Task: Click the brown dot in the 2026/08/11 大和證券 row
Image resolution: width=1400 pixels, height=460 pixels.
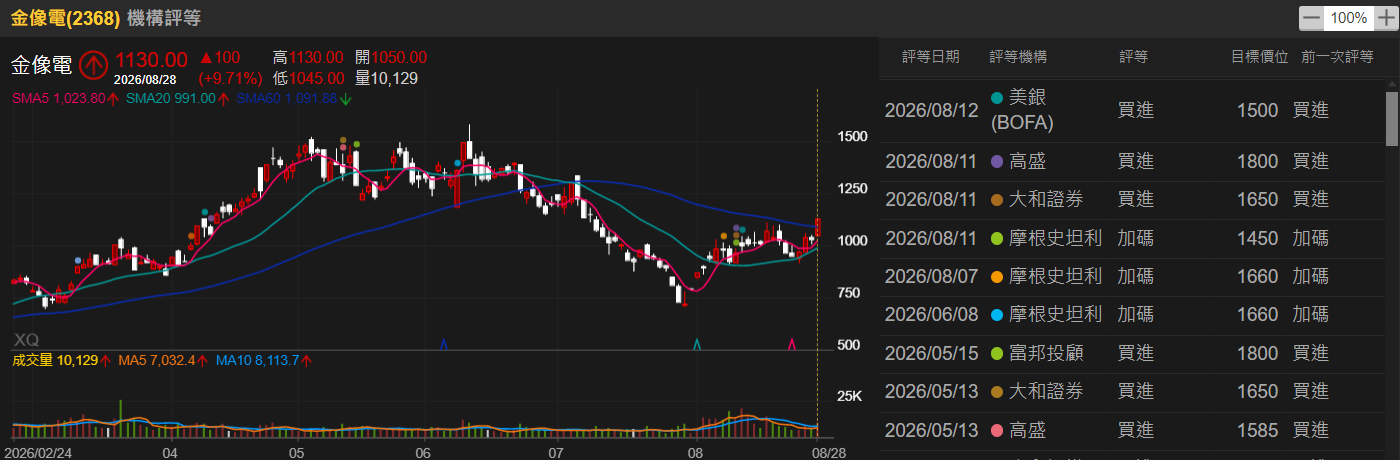Action: coord(996,200)
